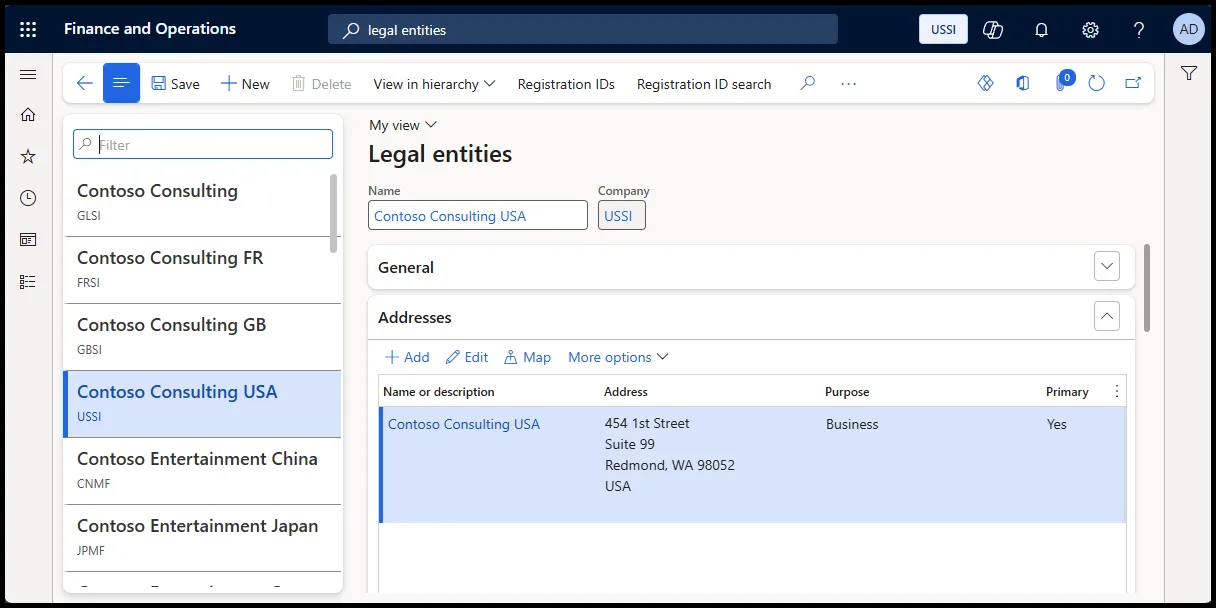The height and width of the screenshot is (608, 1216).
Task: Sort by Name or description column
Action: tap(439, 392)
